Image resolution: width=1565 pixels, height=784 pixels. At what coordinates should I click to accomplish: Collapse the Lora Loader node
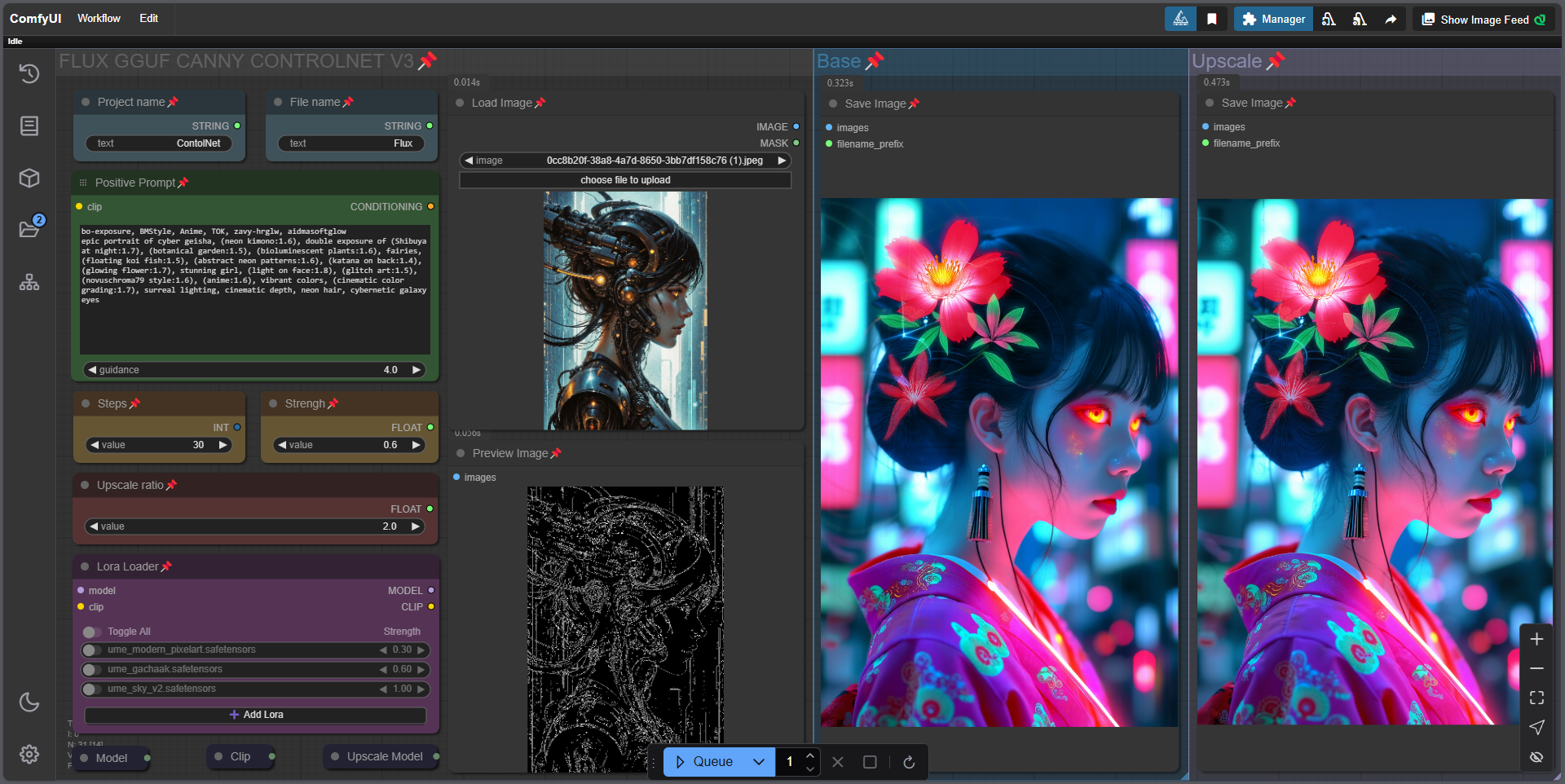pos(85,566)
